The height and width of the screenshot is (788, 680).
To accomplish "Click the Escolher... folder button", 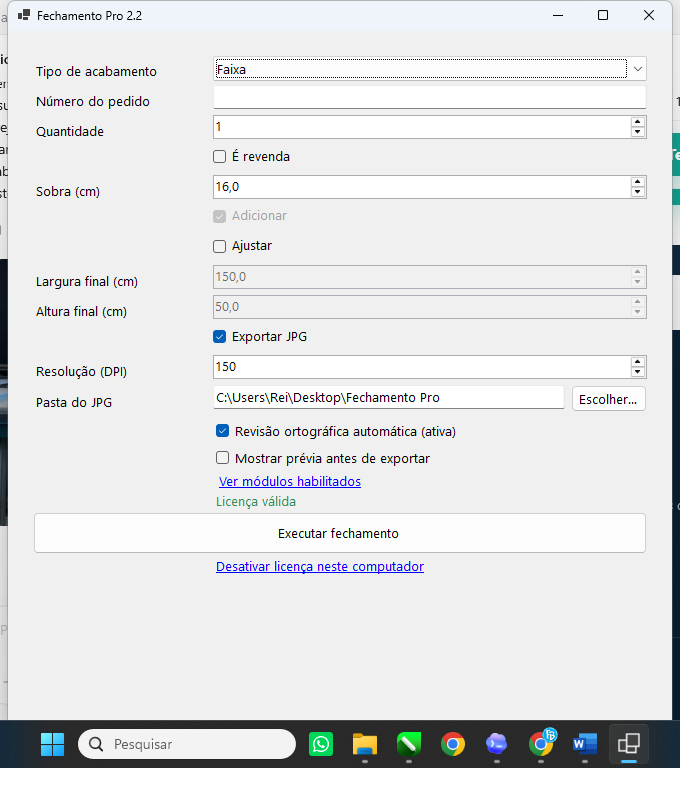I will pyautogui.click(x=608, y=399).
